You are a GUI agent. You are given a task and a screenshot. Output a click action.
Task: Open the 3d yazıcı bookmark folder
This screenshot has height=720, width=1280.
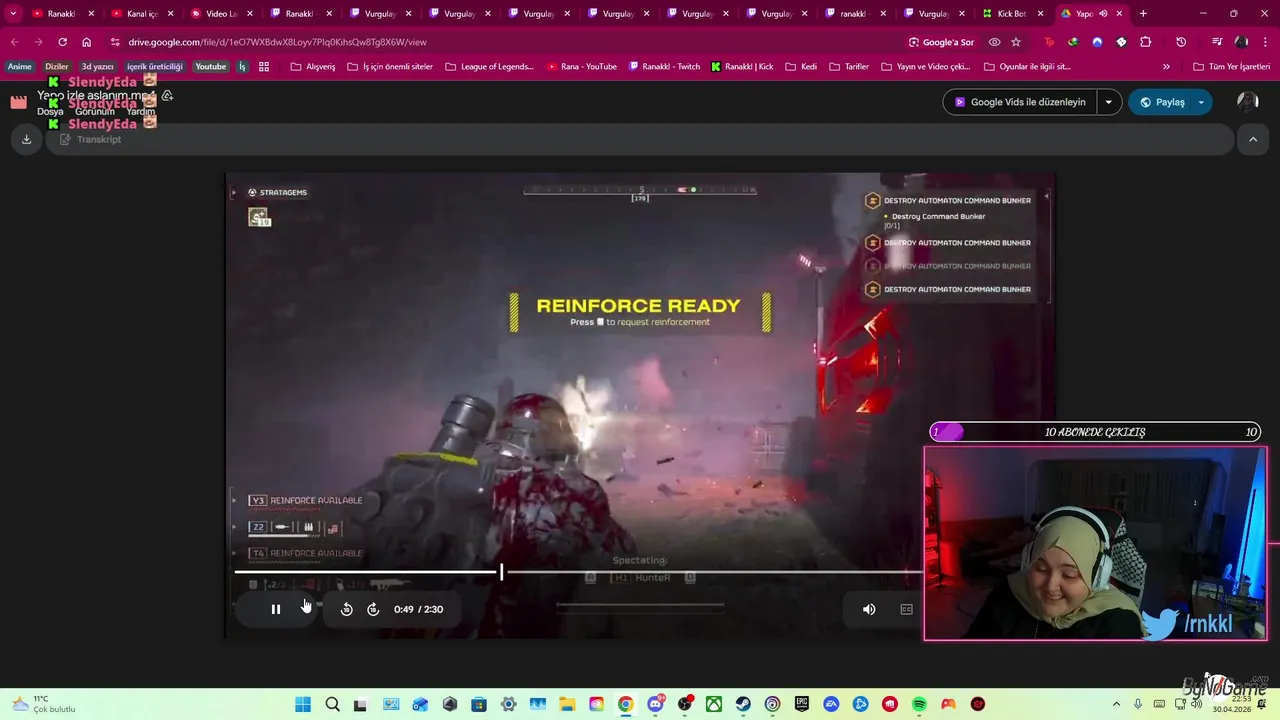[x=98, y=67]
